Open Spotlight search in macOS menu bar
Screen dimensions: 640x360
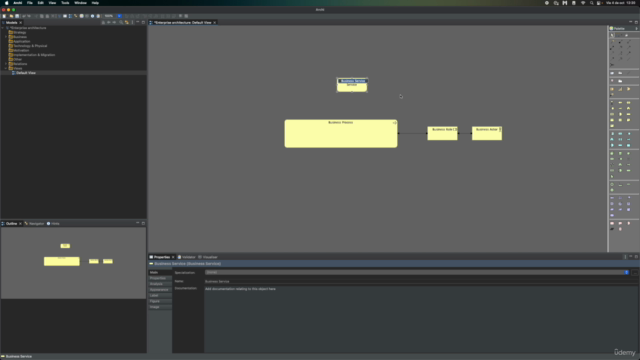pyautogui.click(x=591, y=3)
